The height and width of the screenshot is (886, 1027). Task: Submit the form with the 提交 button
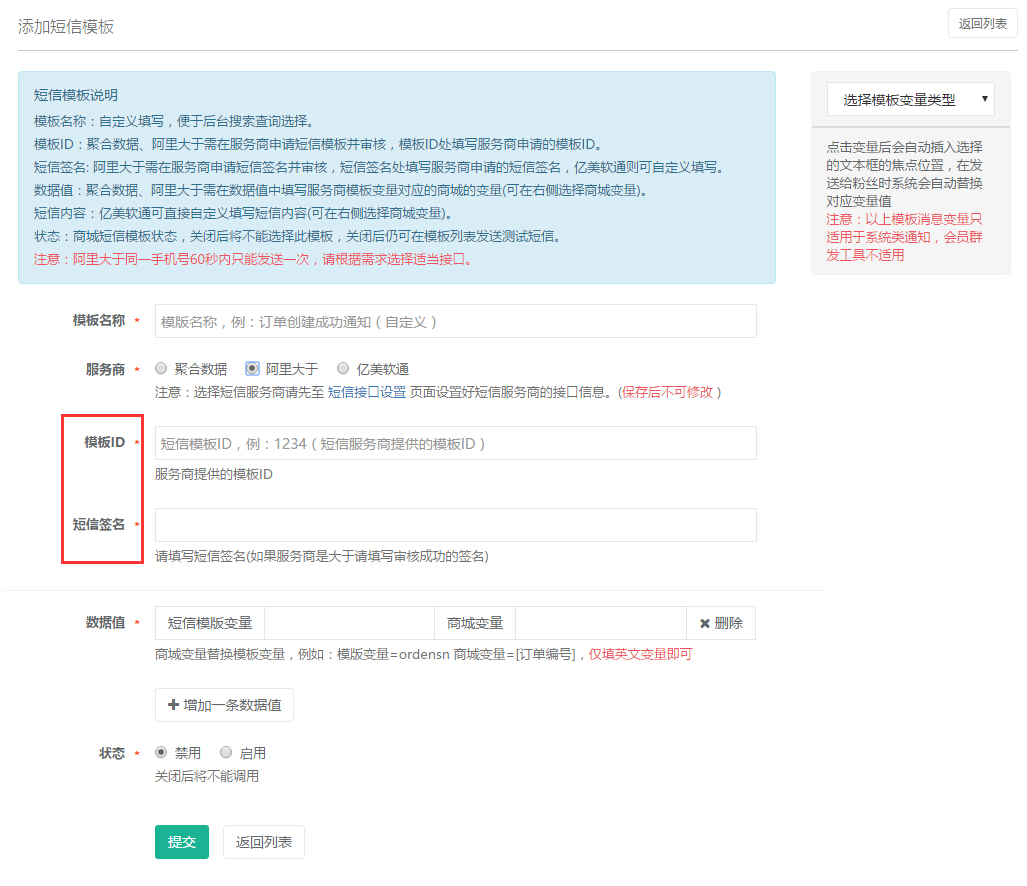click(181, 842)
